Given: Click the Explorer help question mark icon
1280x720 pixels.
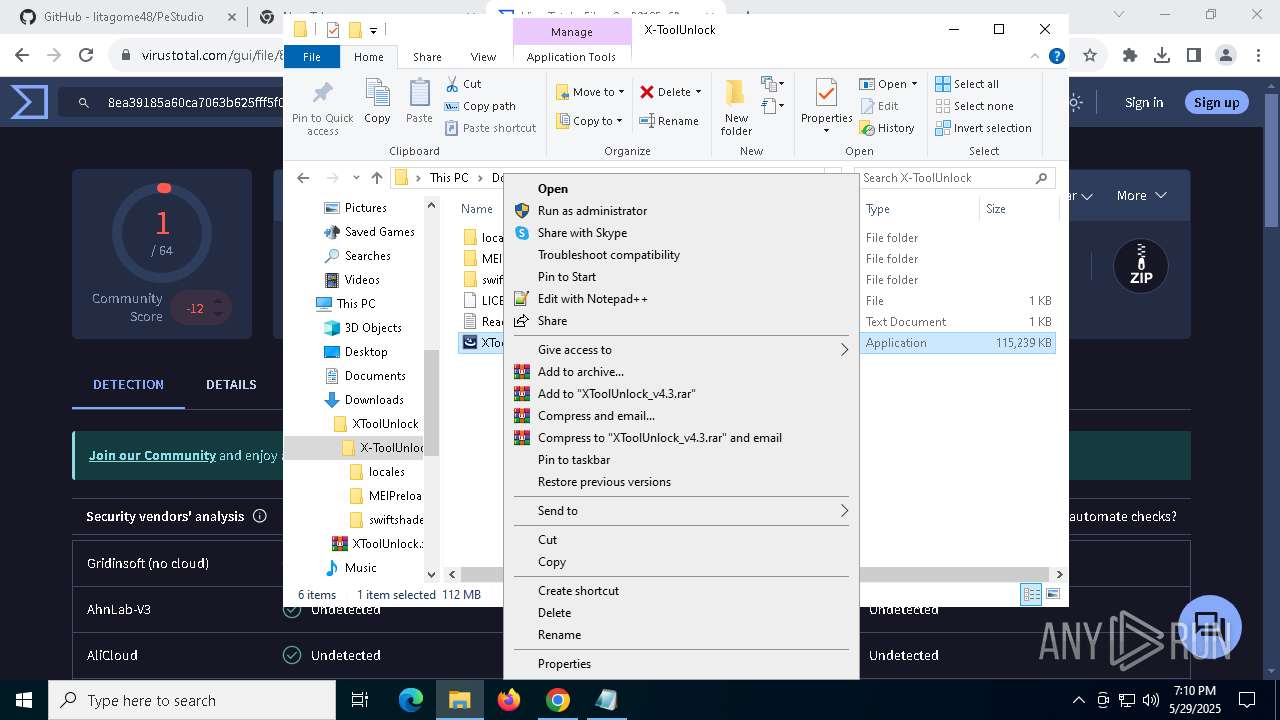Looking at the screenshot, I should pyautogui.click(x=1056, y=57).
